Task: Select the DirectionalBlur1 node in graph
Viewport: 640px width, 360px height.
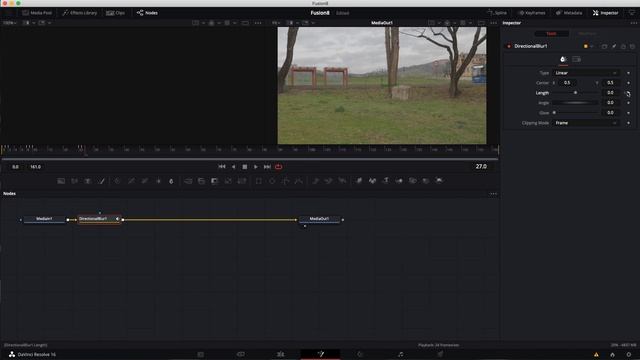Action: tap(99, 219)
